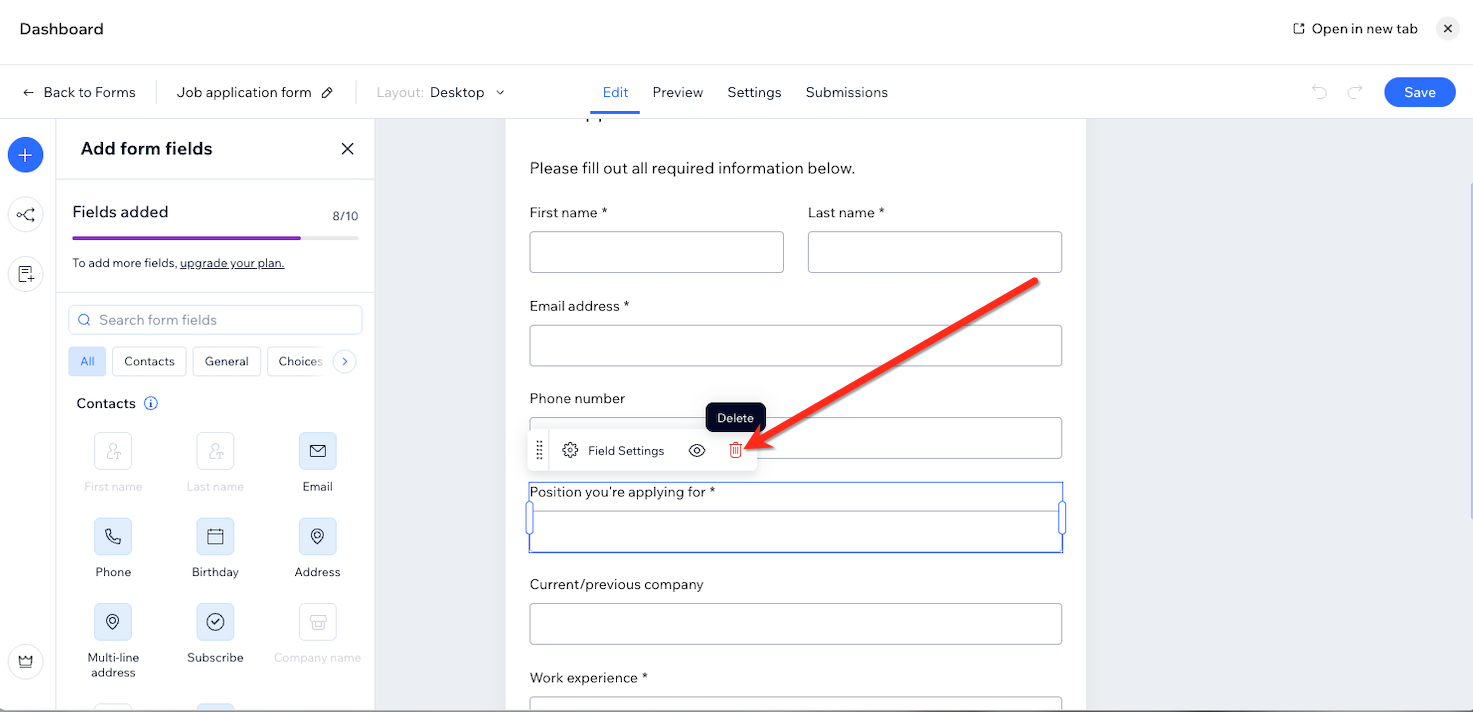Add the Phone field icon
The image size is (1473, 712).
(113, 537)
